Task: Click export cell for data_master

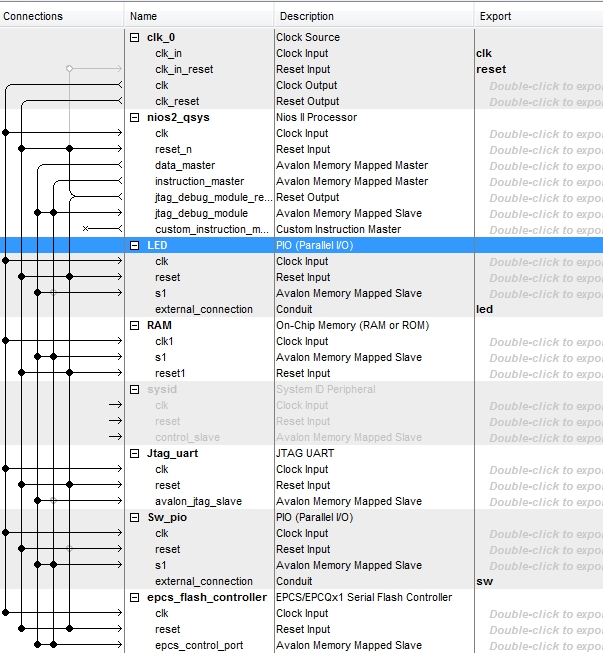Action: click(x=539, y=166)
